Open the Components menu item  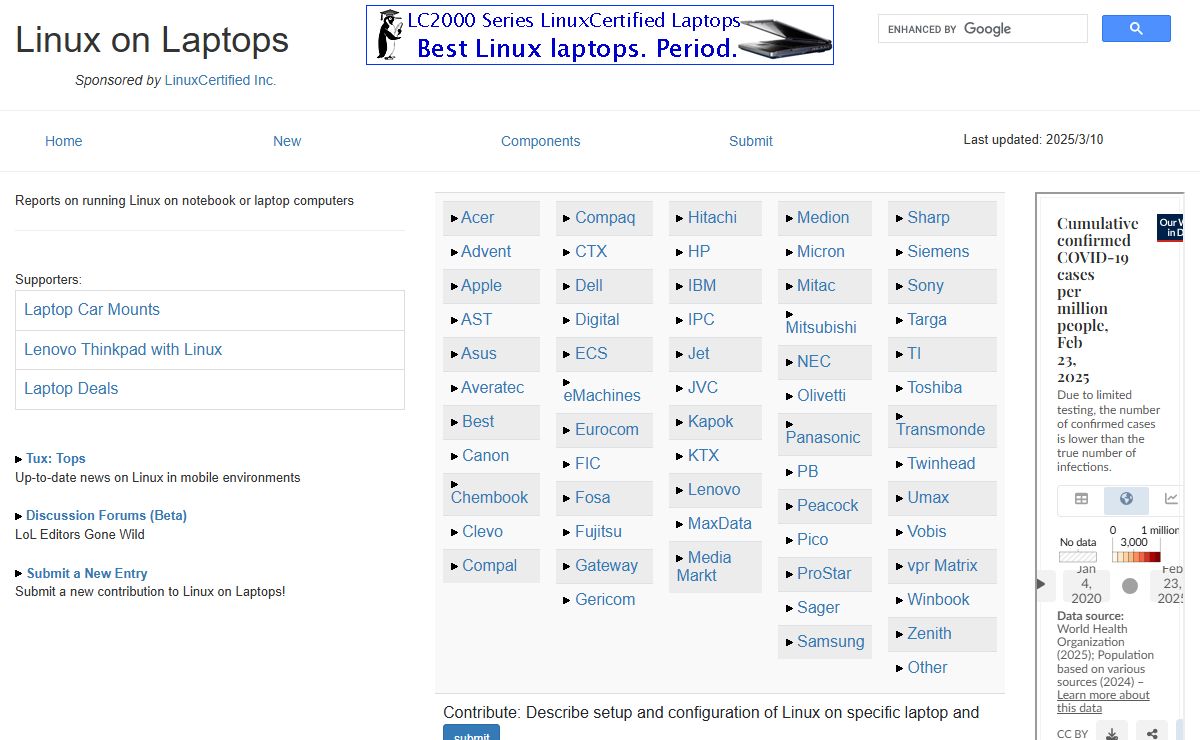(541, 141)
